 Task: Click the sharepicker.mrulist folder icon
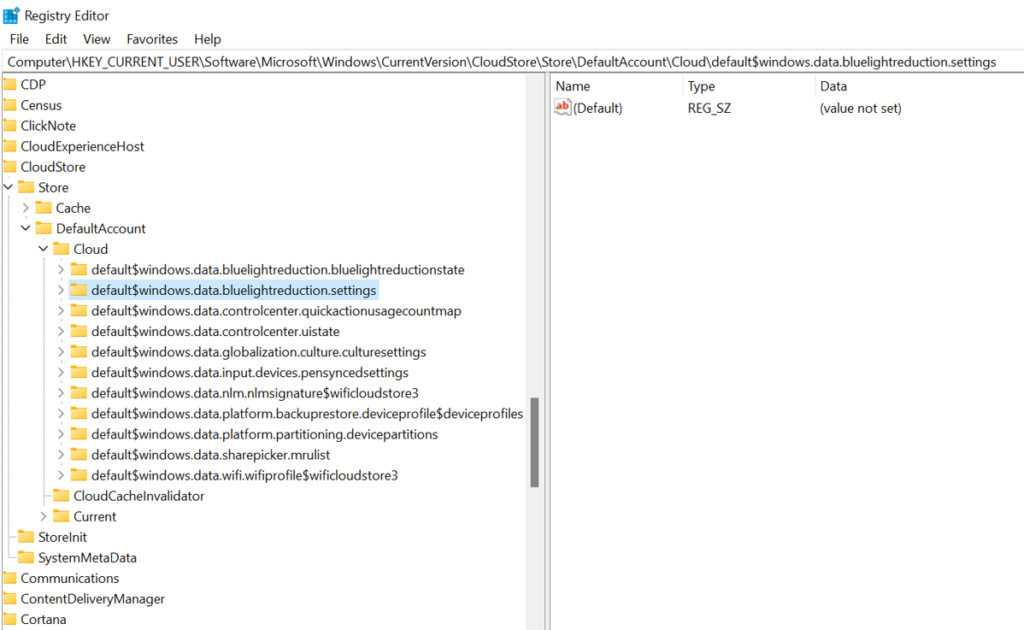[x=79, y=454]
